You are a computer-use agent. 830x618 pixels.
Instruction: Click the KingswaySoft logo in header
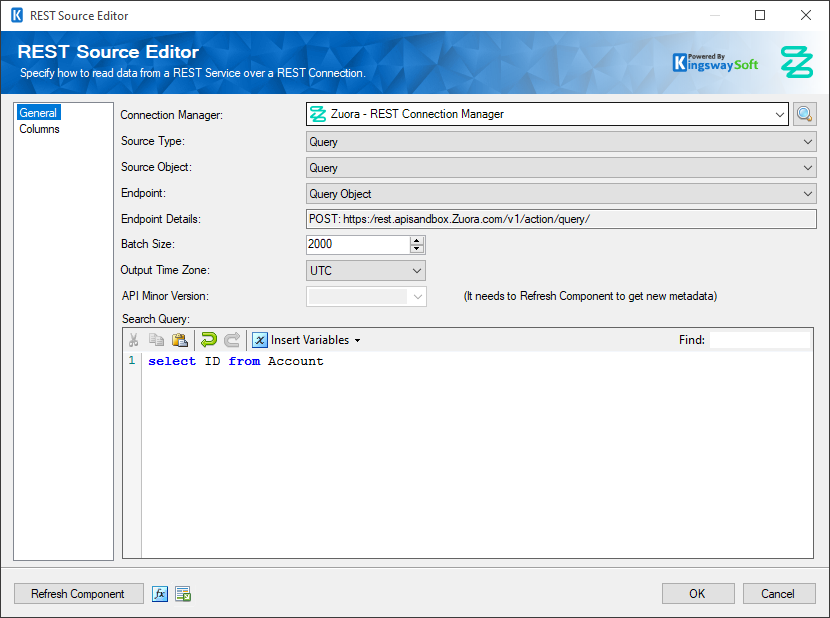715,63
